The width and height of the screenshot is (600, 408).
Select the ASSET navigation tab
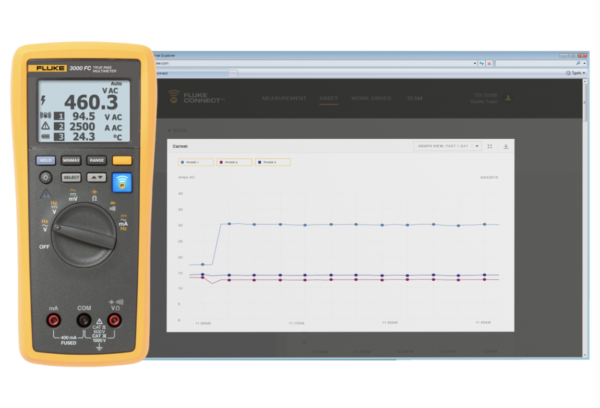pyautogui.click(x=328, y=98)
